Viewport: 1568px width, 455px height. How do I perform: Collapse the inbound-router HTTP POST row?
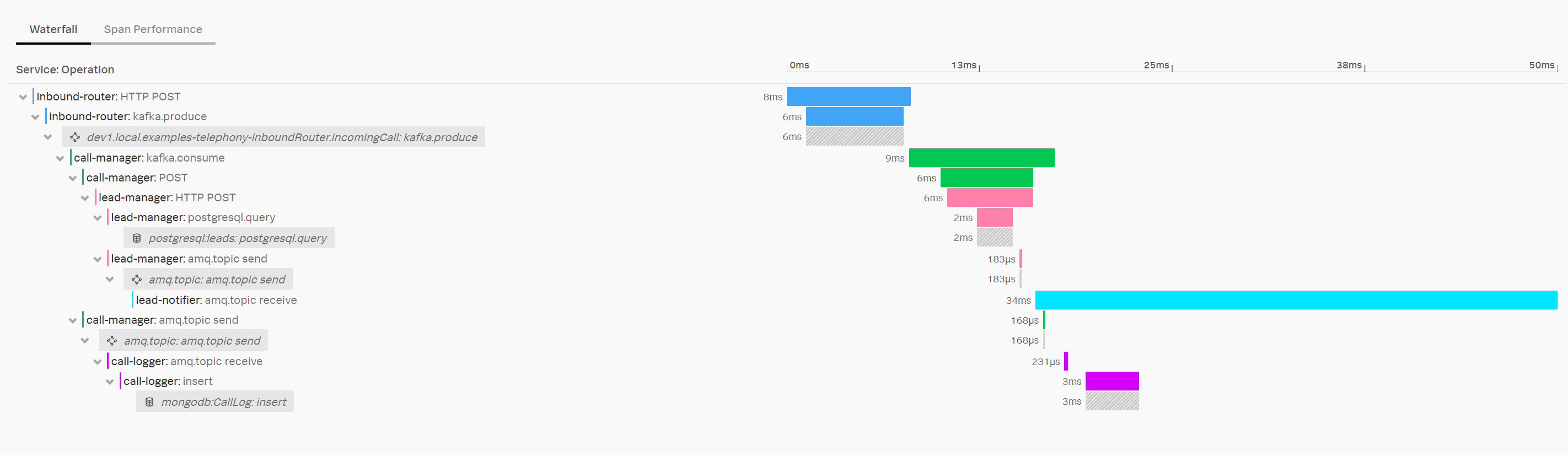pyautogui.click(x=22, y=96)
